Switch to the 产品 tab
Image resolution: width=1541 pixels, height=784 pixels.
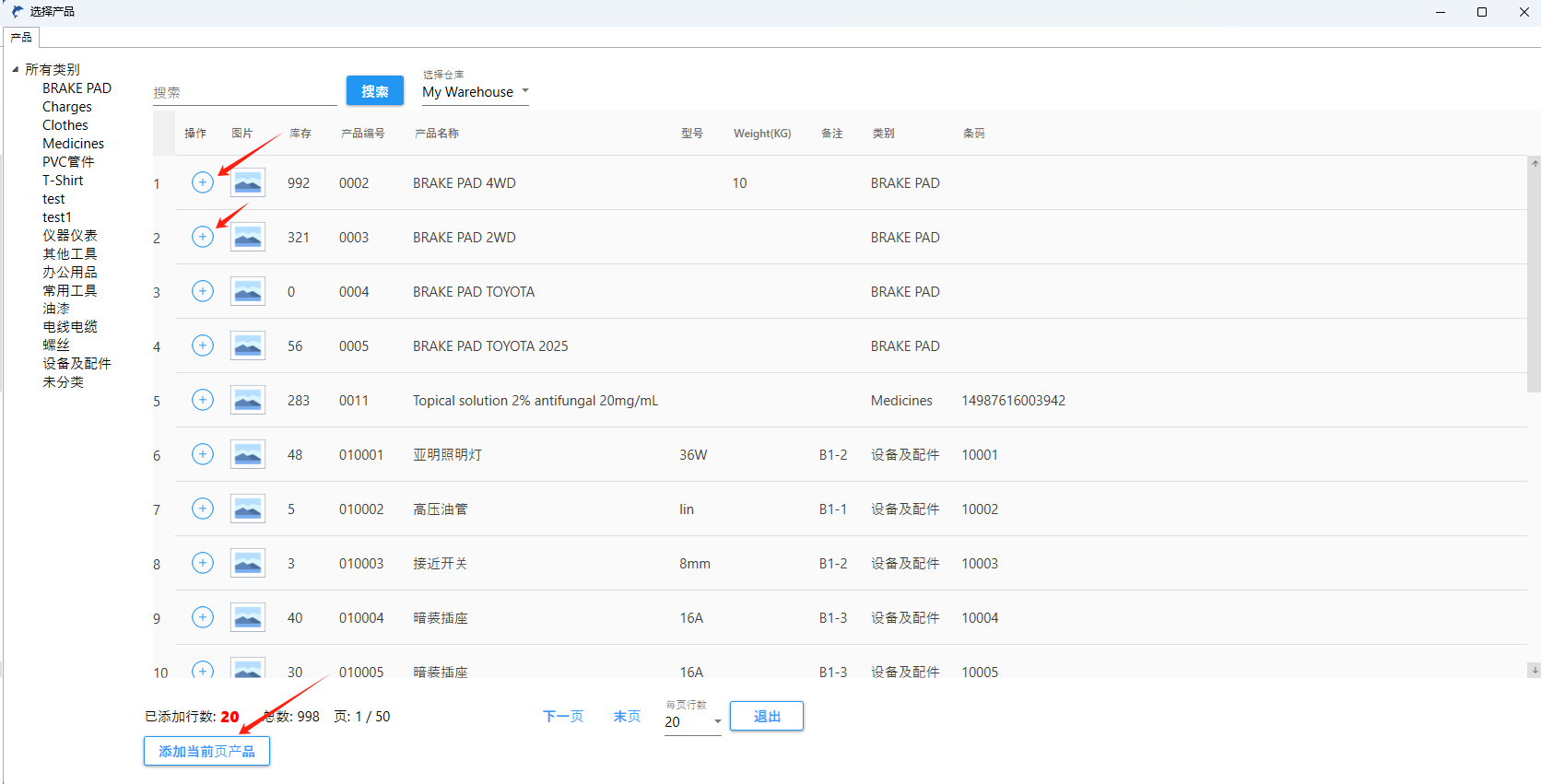21,38
